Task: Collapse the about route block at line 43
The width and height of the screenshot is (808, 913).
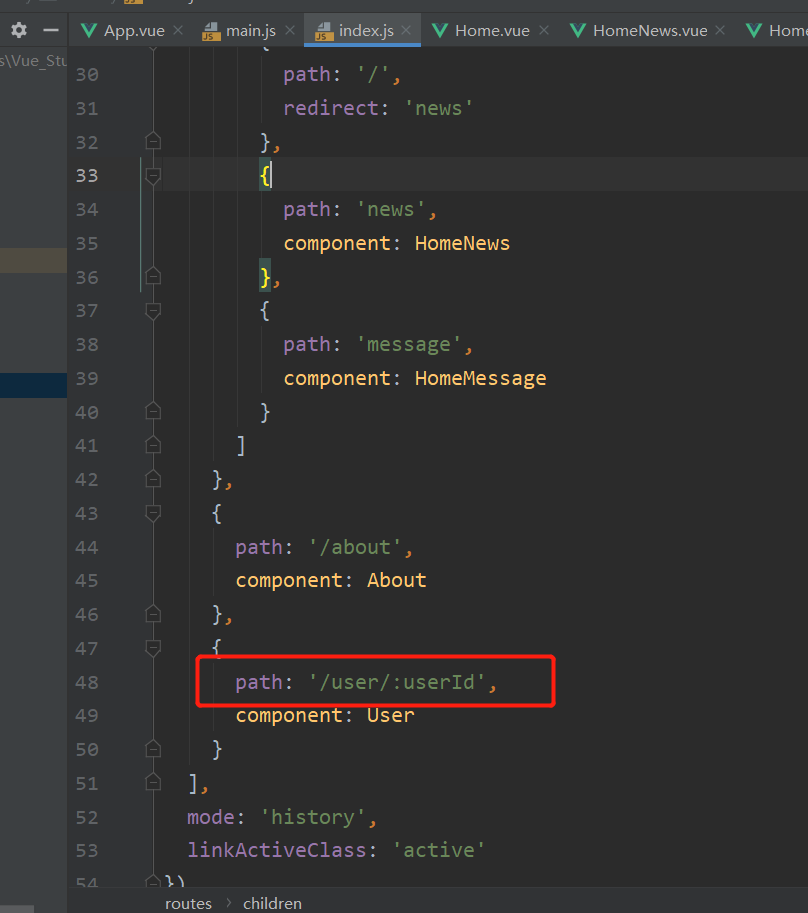Action: (x=153, y=513)
